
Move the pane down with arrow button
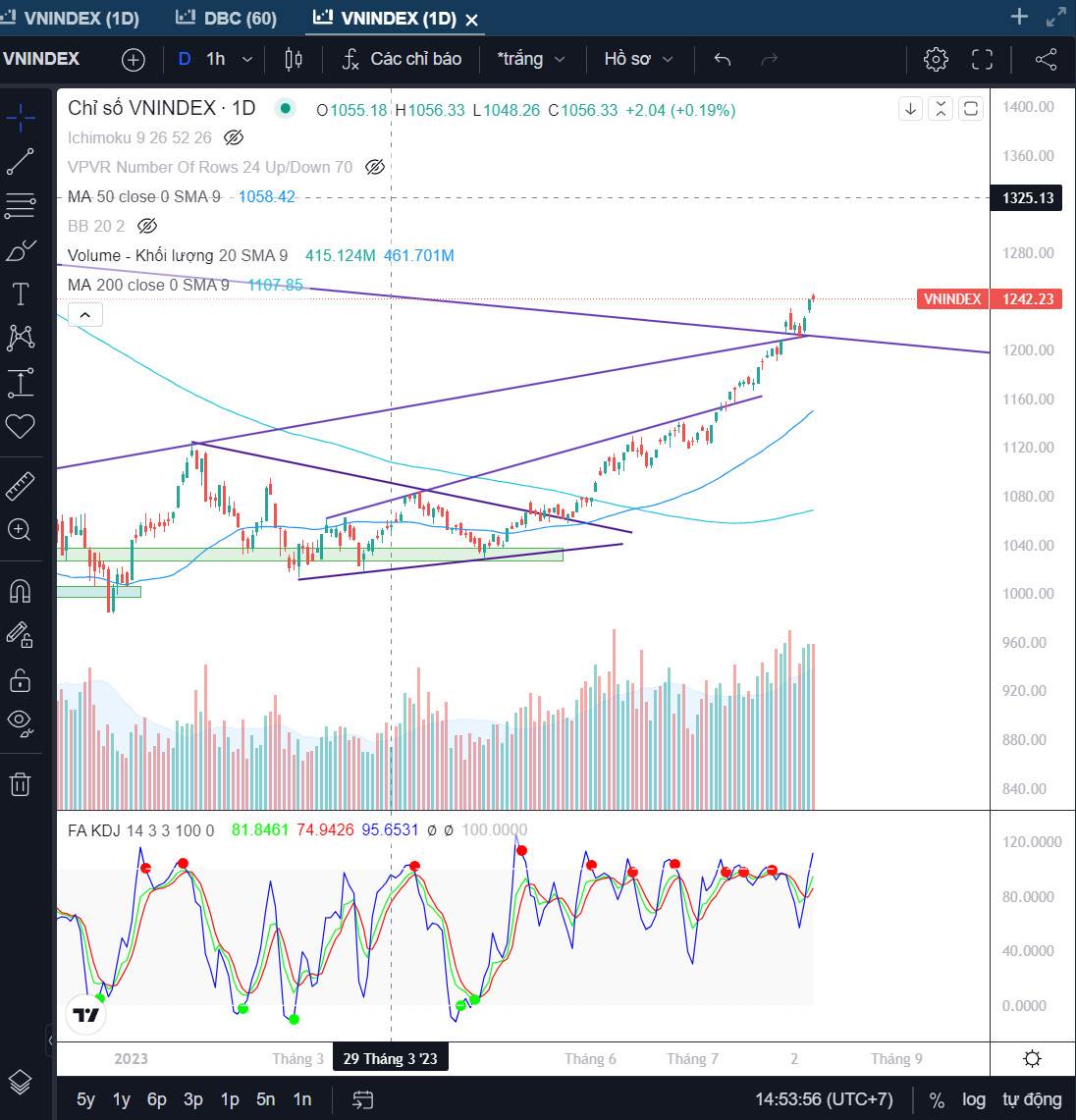(x=910, y=109)
